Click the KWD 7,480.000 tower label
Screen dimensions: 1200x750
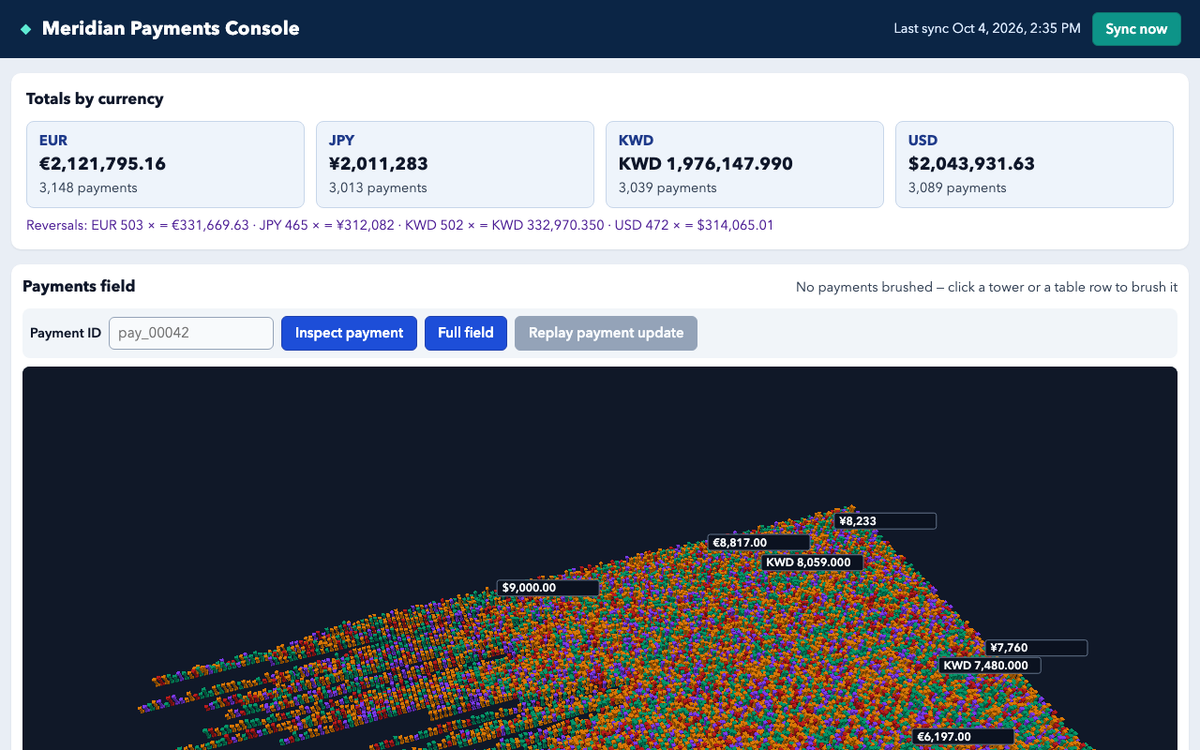coord(991,665)
